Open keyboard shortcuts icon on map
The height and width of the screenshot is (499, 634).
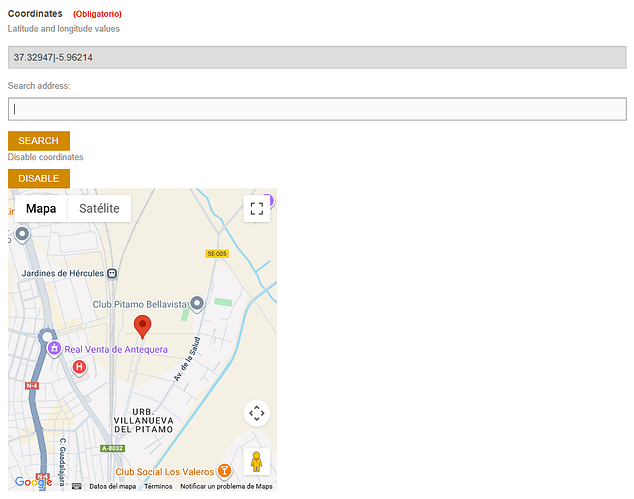coord(76,486)
